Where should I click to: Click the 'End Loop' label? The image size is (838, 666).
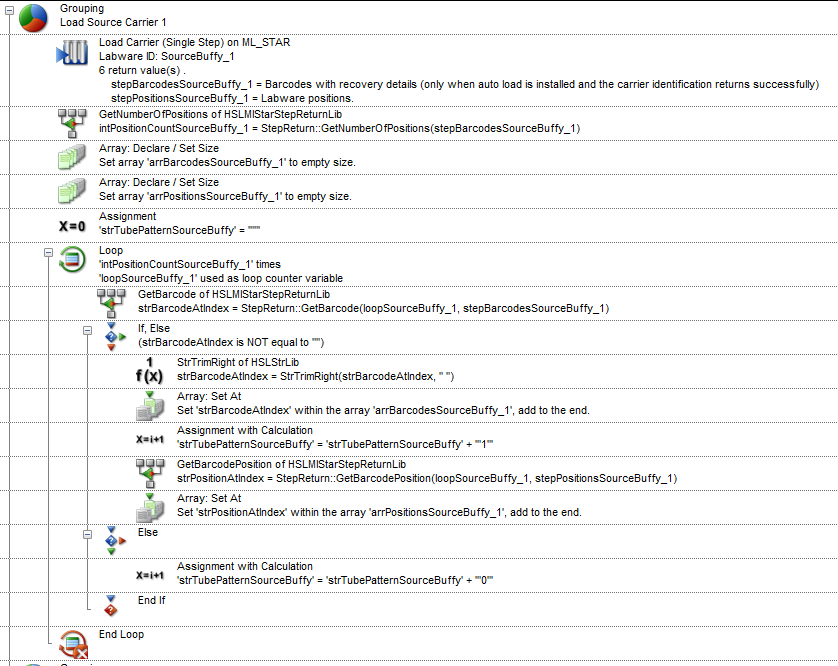pos(121,634)
